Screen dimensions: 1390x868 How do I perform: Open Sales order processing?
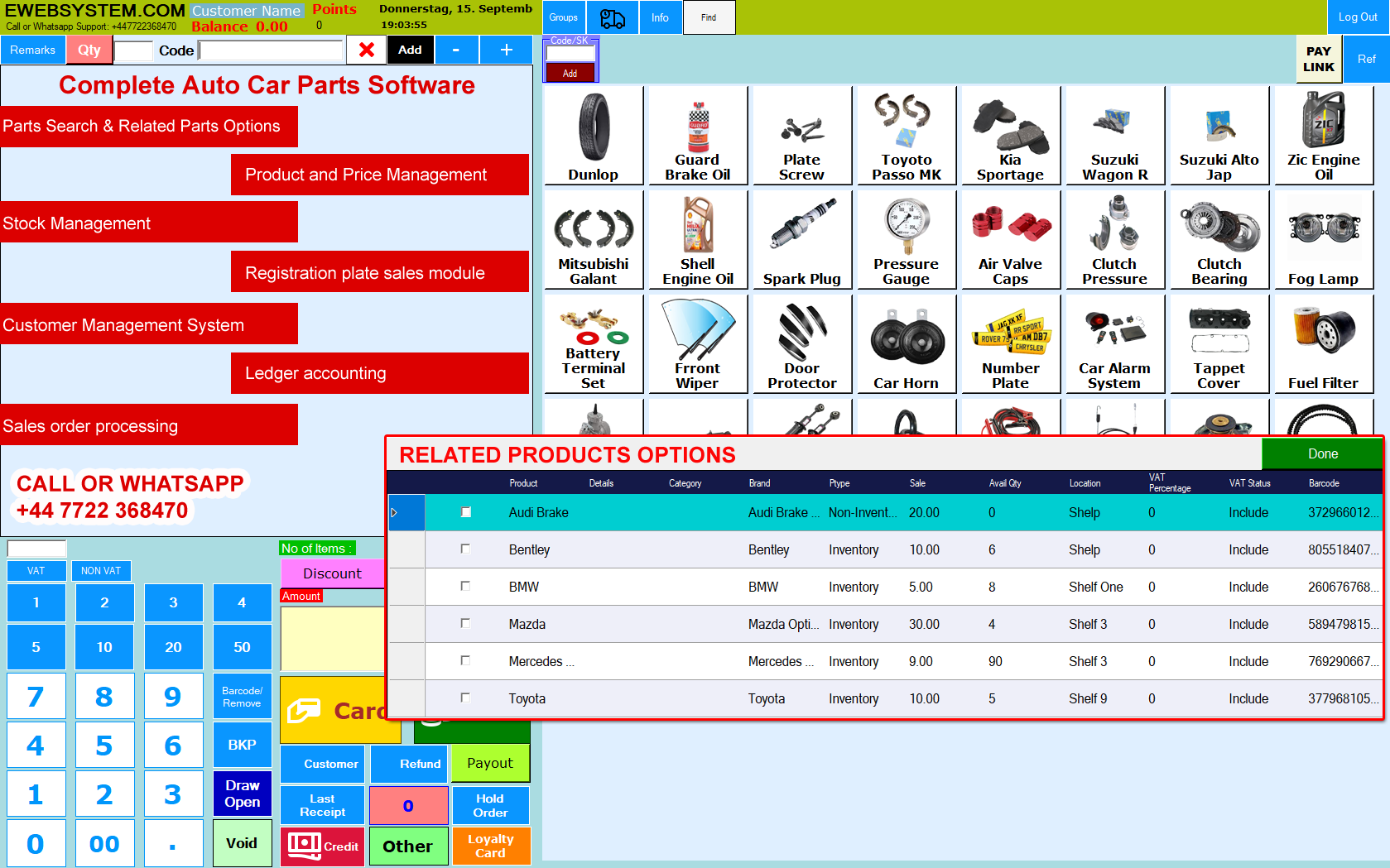tap(149, 425)
